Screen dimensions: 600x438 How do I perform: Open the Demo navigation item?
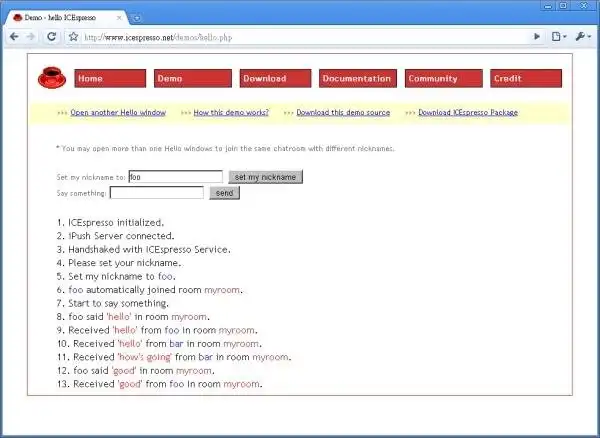click(x=193, y=78)
